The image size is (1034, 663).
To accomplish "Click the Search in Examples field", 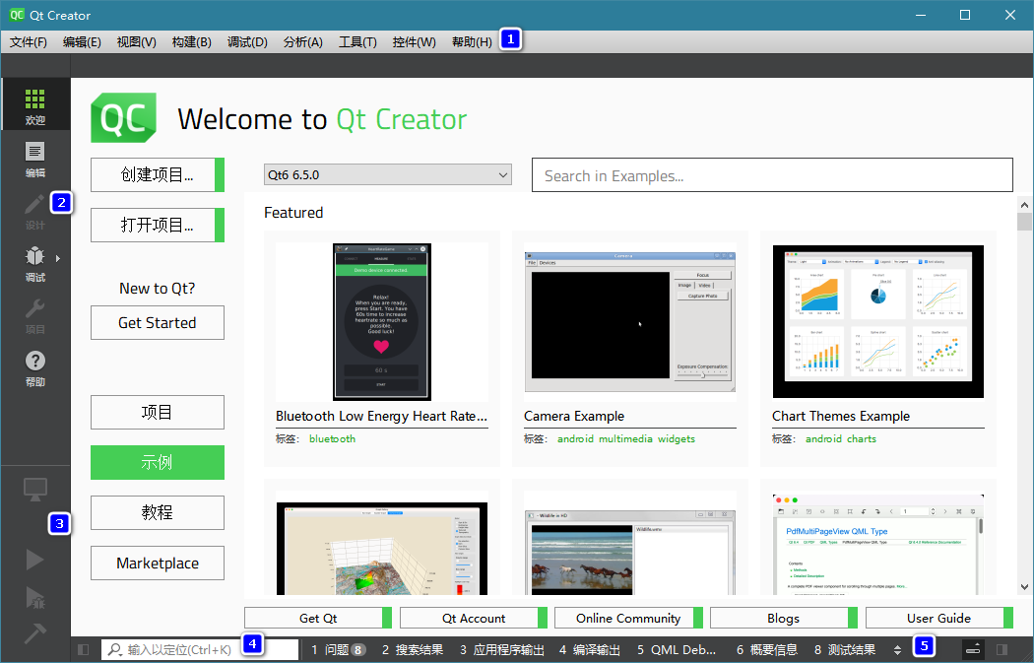I will (772, 175).
